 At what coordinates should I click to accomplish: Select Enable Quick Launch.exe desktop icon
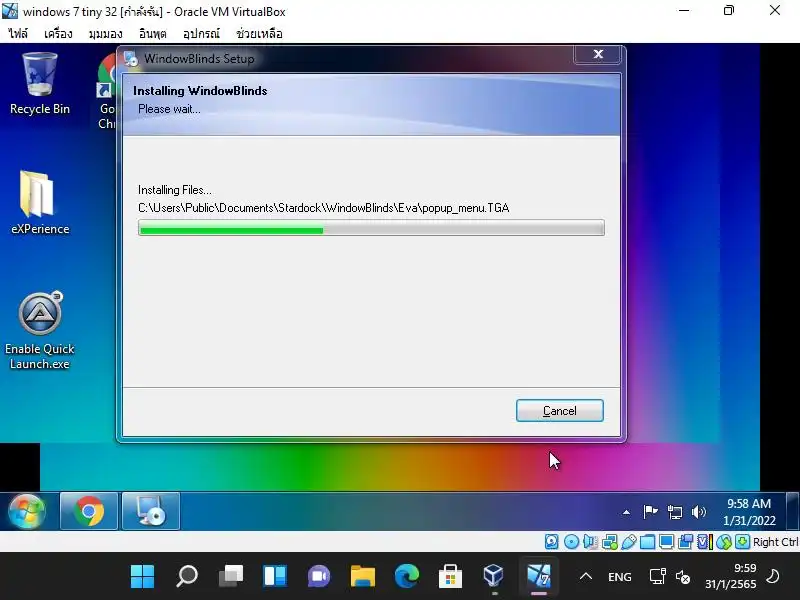pos(40,331)
